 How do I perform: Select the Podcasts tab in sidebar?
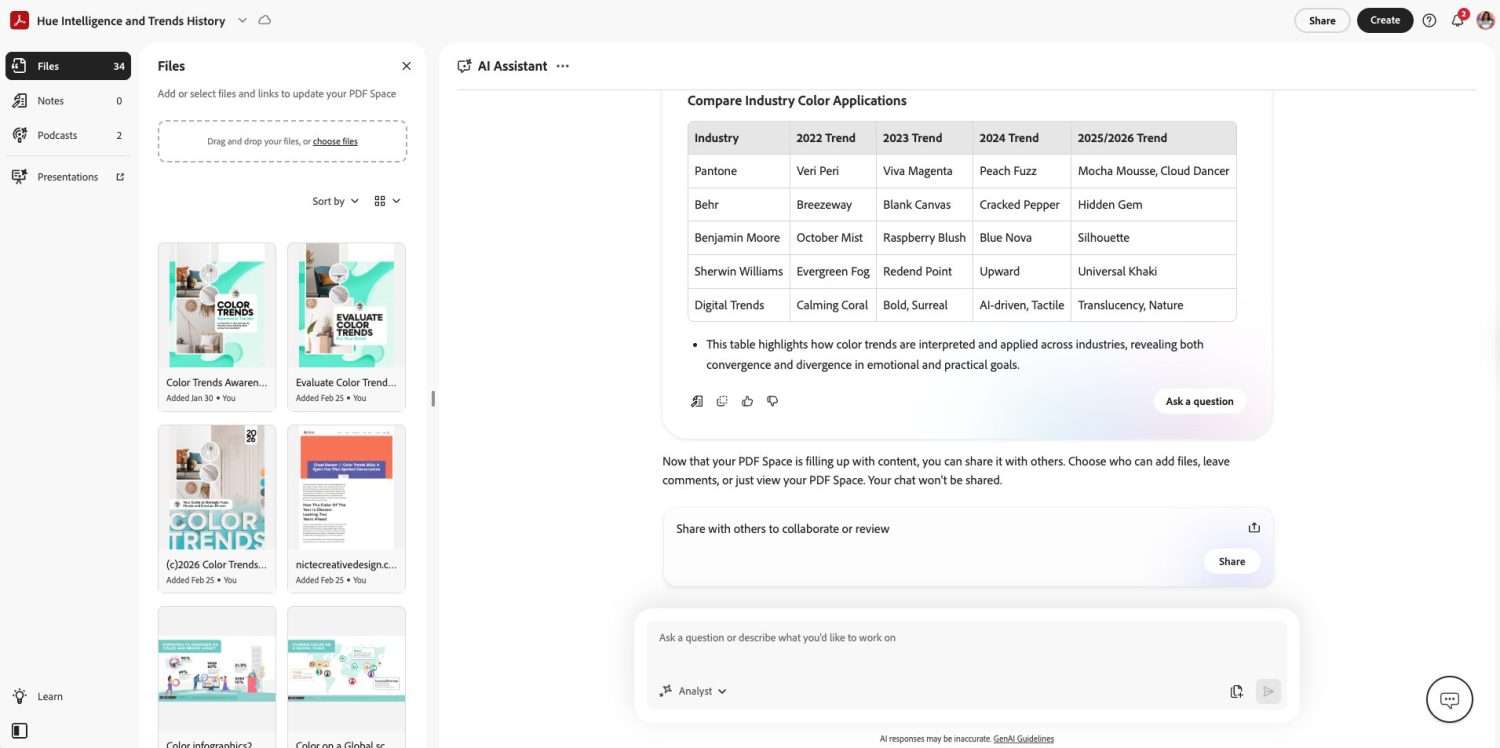(x=68, y=135)
